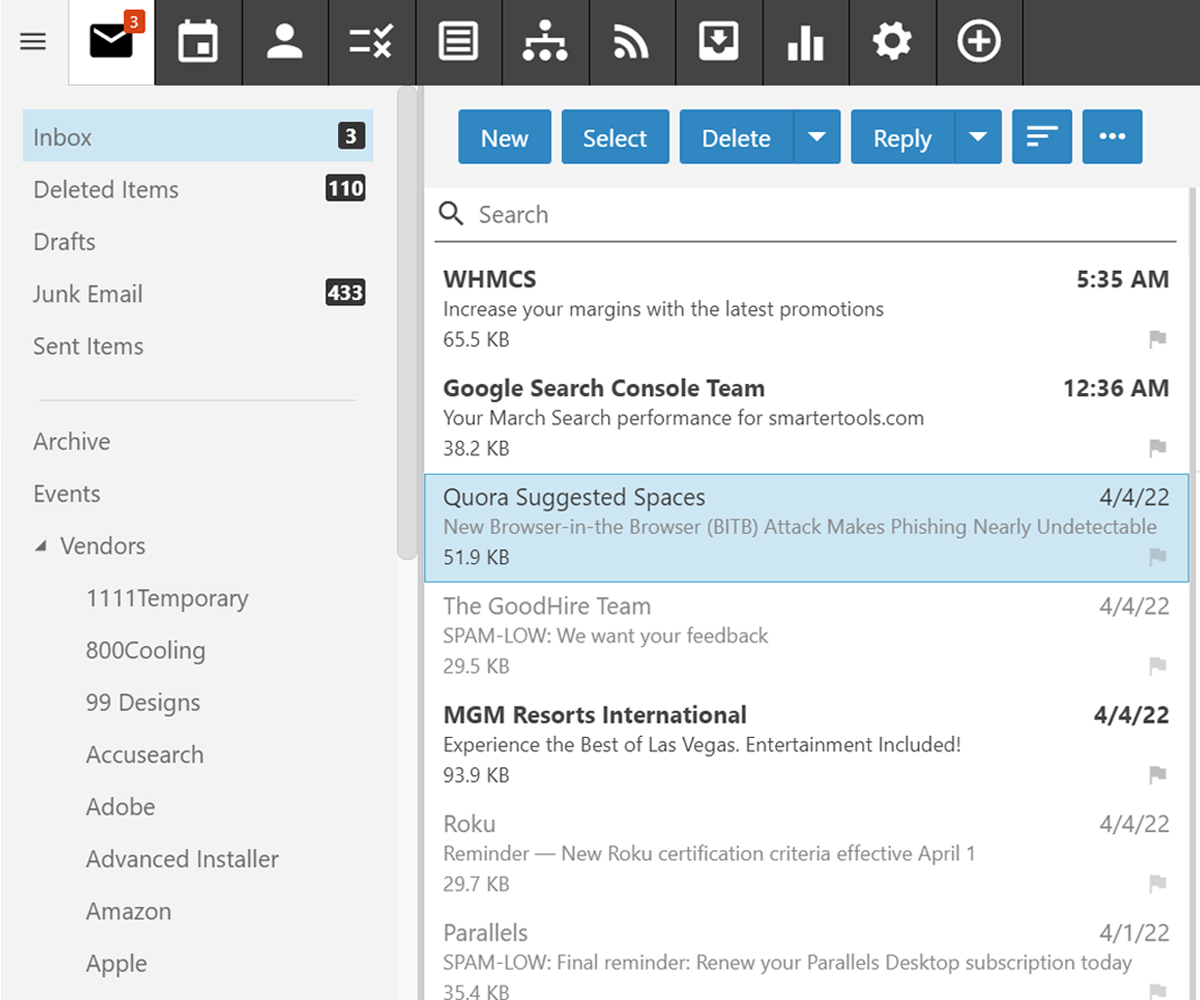Open the Reply dropdown arrow
Screen dimensions: 1200x1000
(x=979, y=136)
